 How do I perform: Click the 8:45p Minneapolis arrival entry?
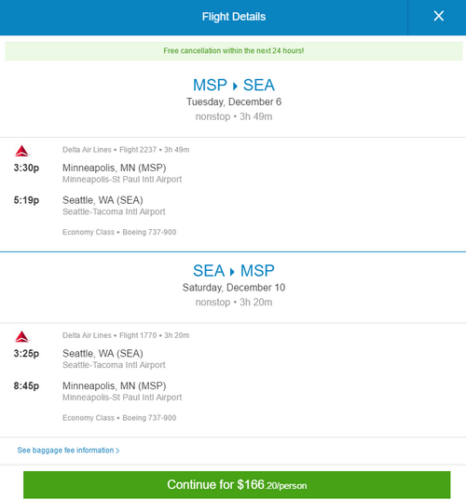click(x=98, y=391)
